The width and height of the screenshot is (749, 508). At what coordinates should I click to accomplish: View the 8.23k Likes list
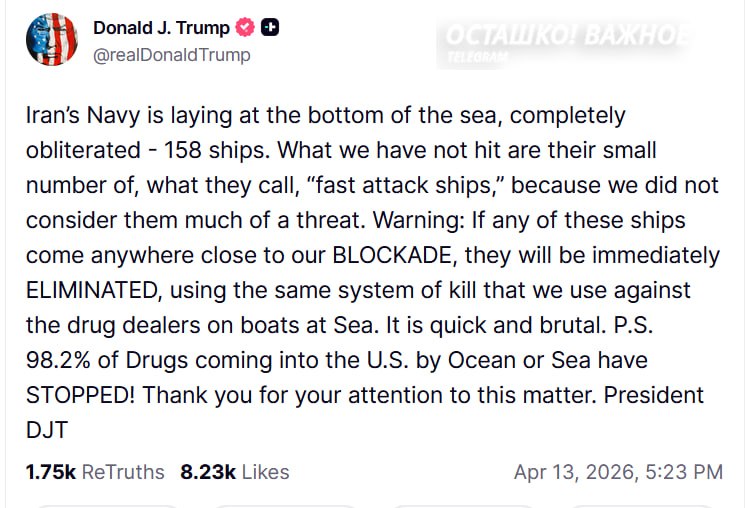coord(235,471)
